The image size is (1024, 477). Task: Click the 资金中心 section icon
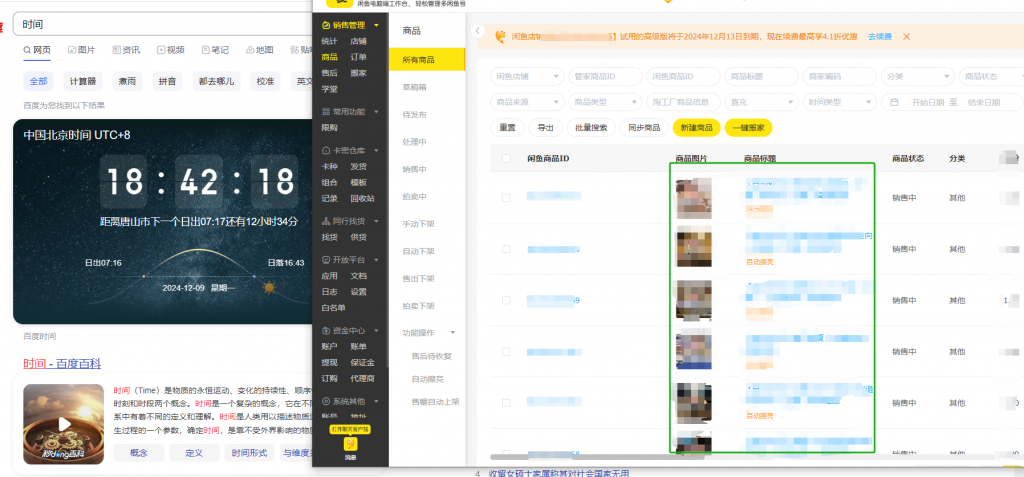[x=327, y=331]
